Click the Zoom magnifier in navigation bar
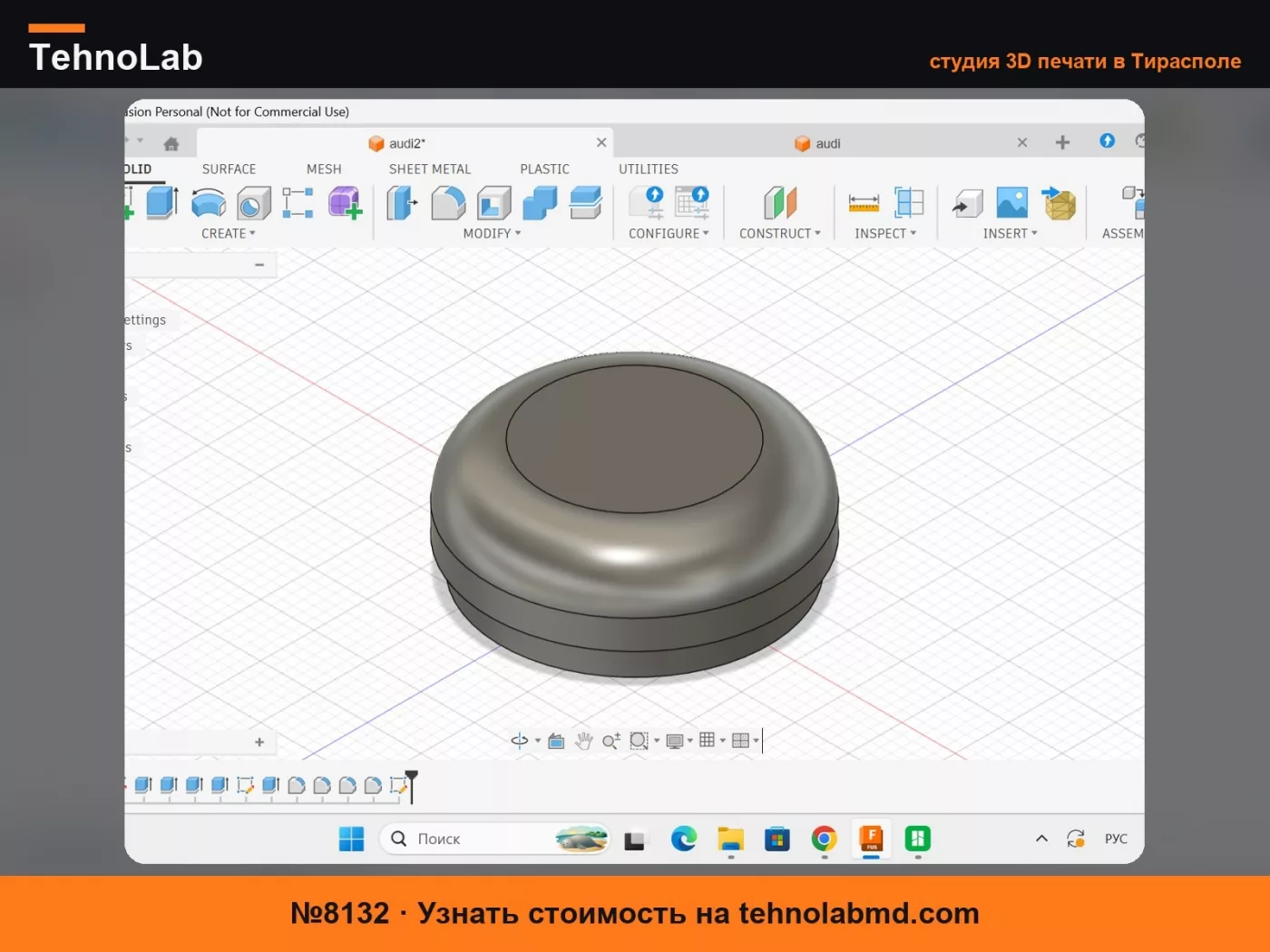 (611, 741)
